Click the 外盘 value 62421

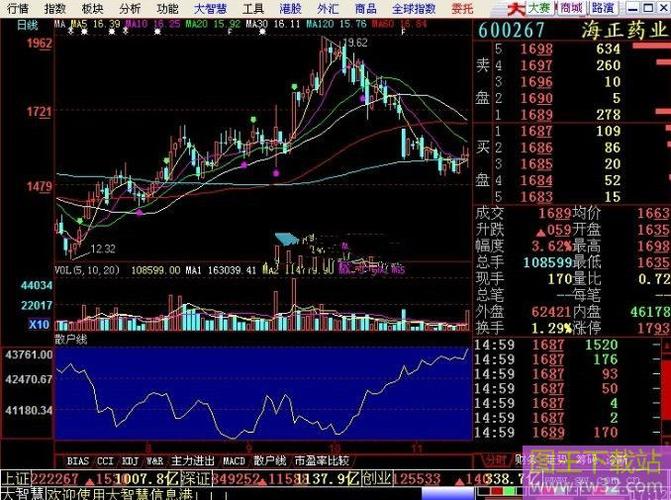coord(551,312)
